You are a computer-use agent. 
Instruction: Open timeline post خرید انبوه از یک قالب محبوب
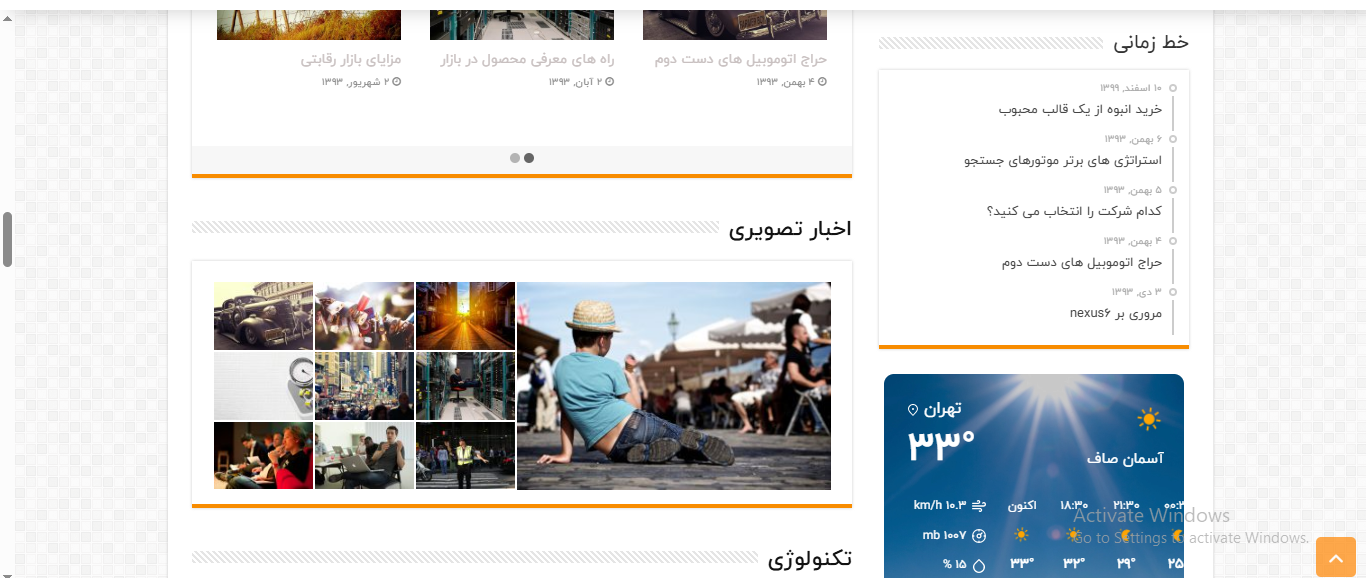click(x=1080, y=109)
